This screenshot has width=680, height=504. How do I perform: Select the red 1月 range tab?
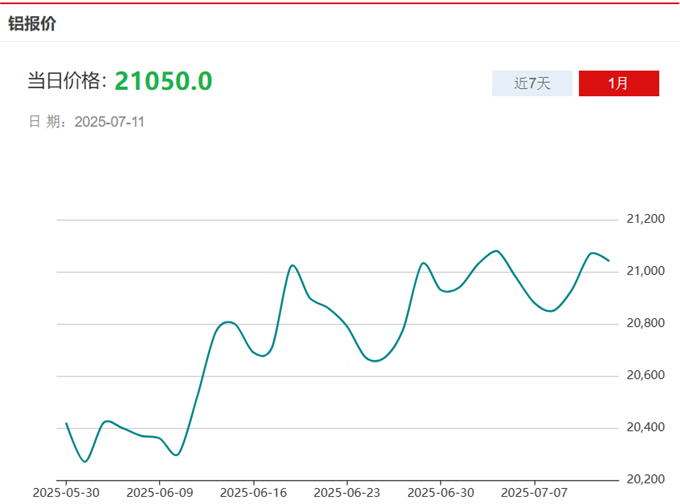tap(618, 83)
